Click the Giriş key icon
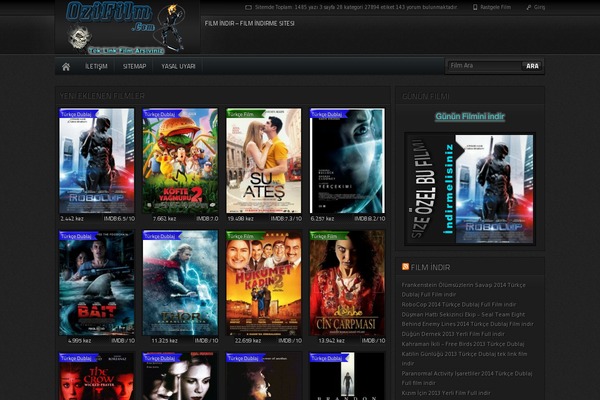This screenshot has width=600, height=400. pos(528,7)
